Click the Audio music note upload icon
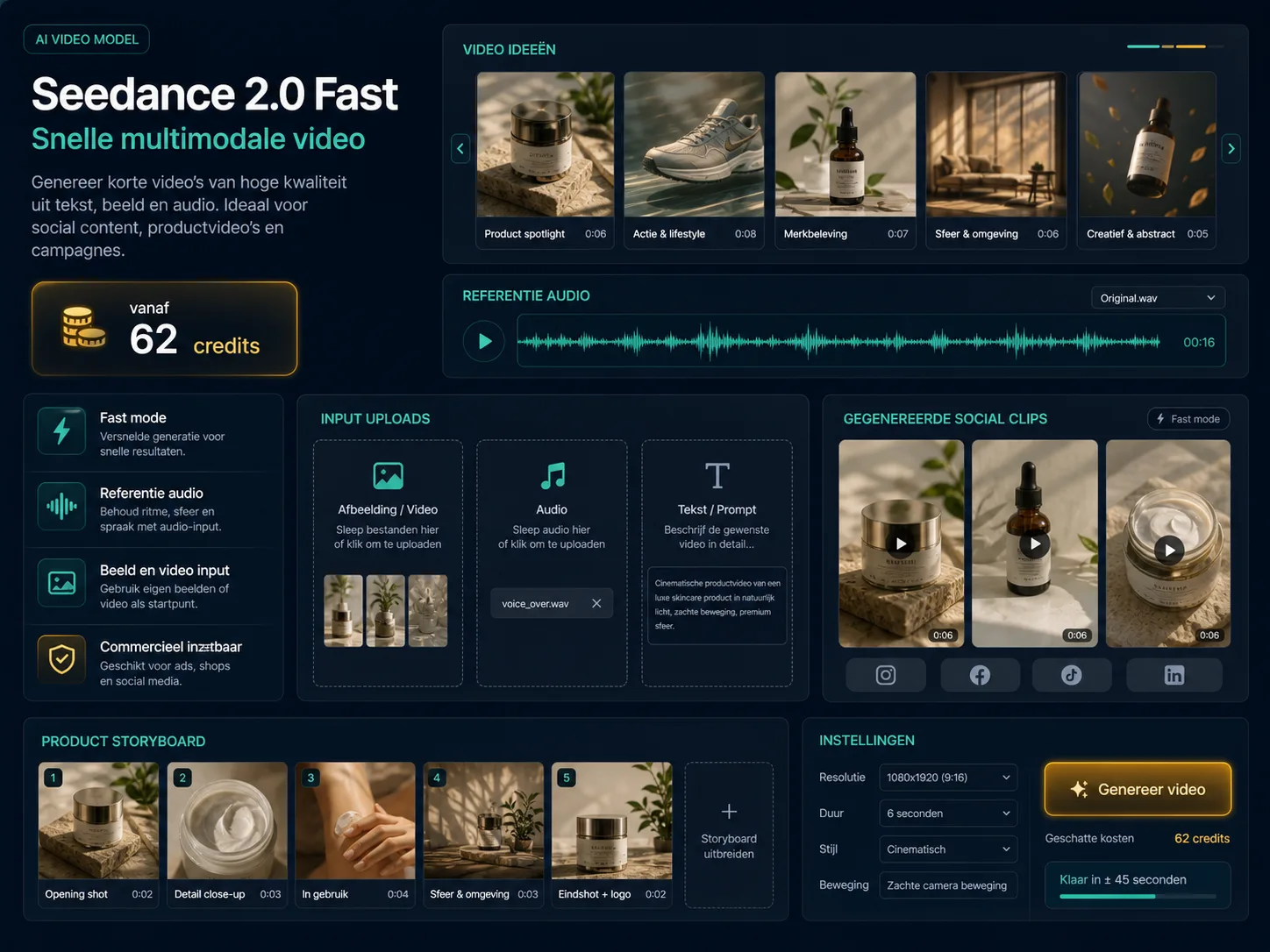The width and height of the screenshot is (1270, 952). point(553,475)
